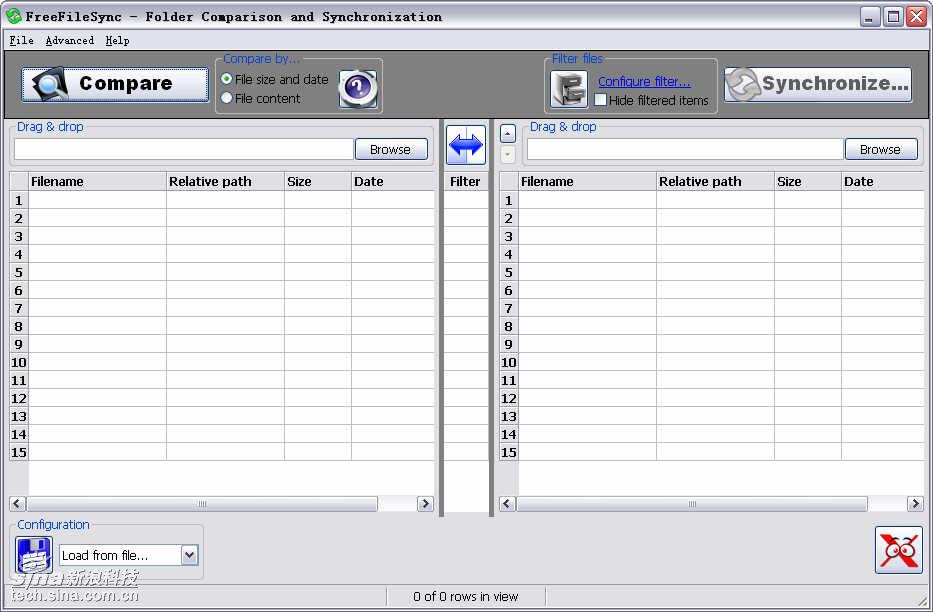Viewport: 933px width, 612px height.
Task: Focus the left folder path field
Action: 183,149
